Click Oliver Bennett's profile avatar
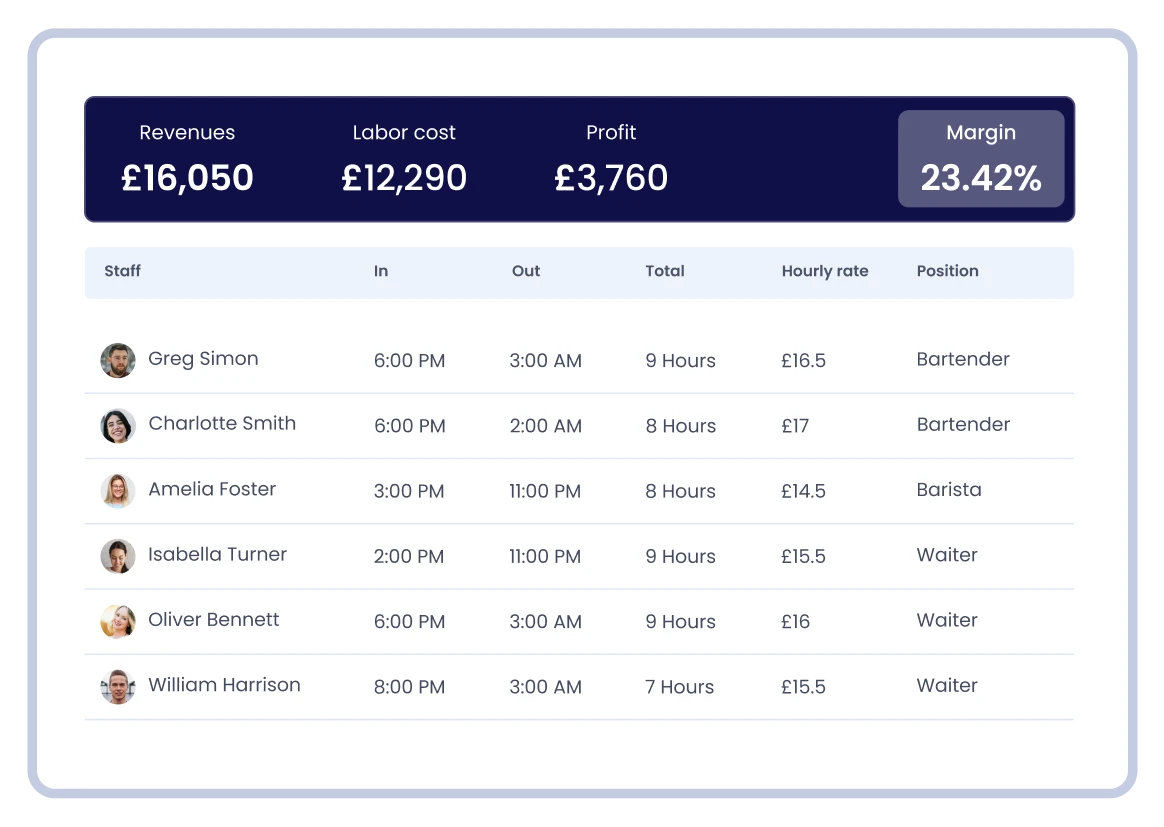 click(x=117, y=621)
